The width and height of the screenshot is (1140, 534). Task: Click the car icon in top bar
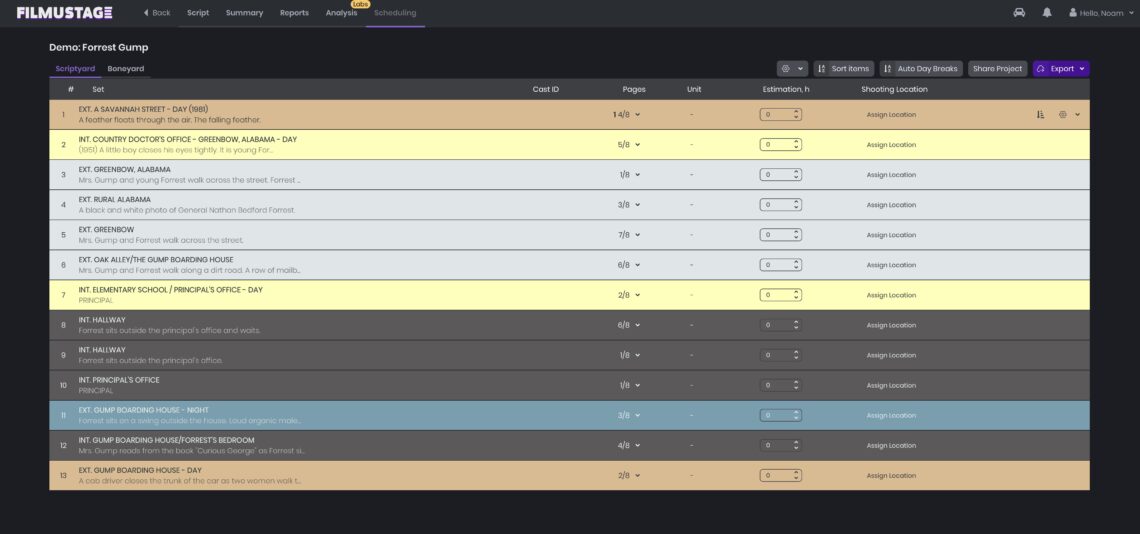pos(1019,12)
